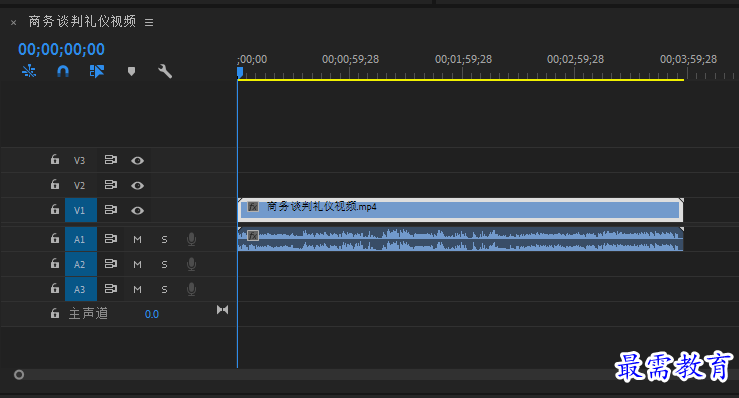Solo track A2 with S button
The height and width of the screenshot is (398, 739).
pos(164,265)
